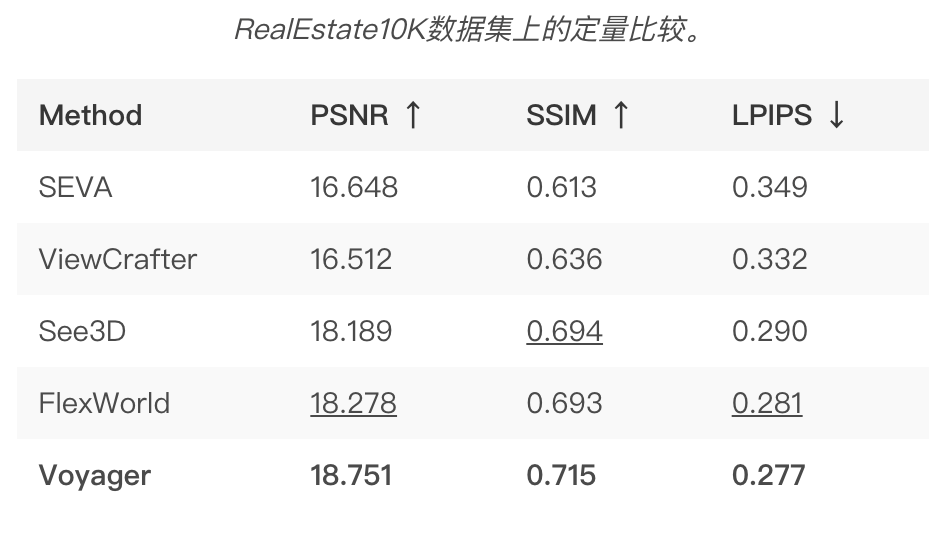Select the bold Voyager row label
Image resolution: width=932 pixels, height=542 pixels.
(x=95, y=476)
